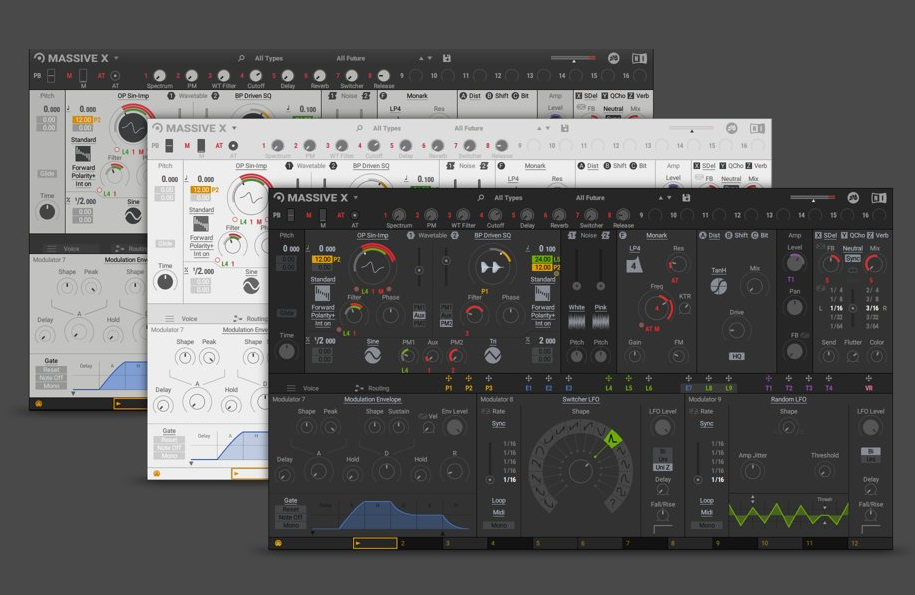
Task: Click the Loop button in Modulator 8
Action: [x=498, y=500]
